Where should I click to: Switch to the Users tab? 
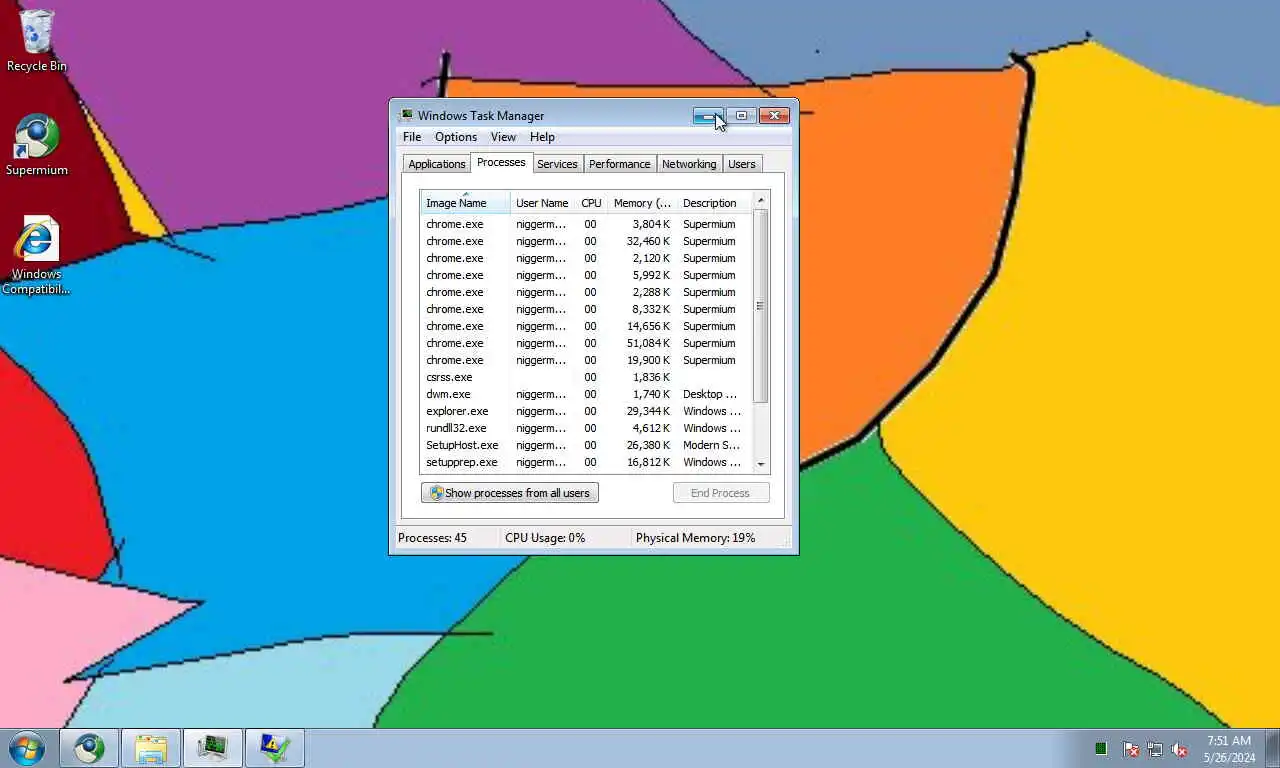point(742,164)
